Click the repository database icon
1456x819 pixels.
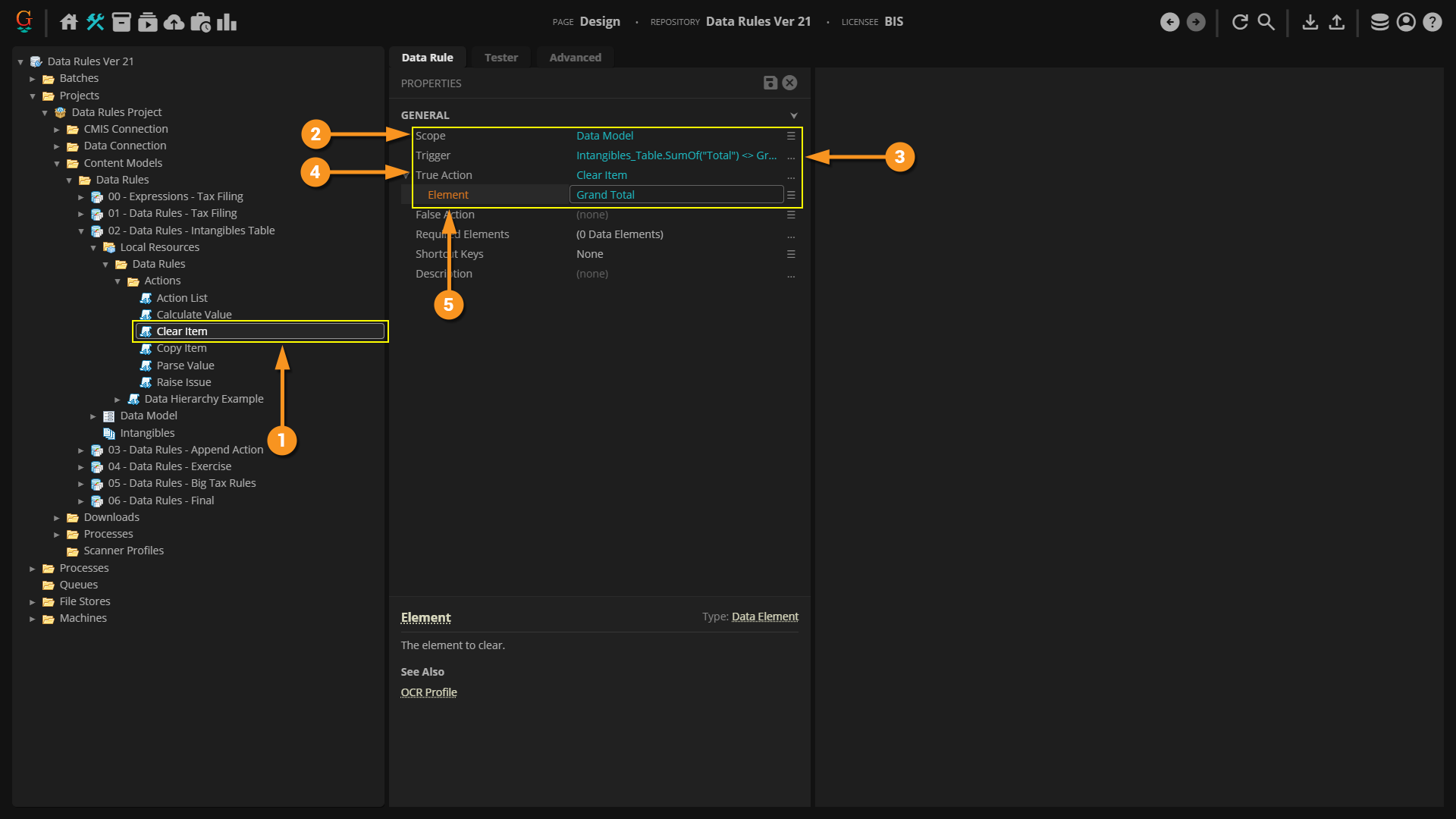(1379, 22)
